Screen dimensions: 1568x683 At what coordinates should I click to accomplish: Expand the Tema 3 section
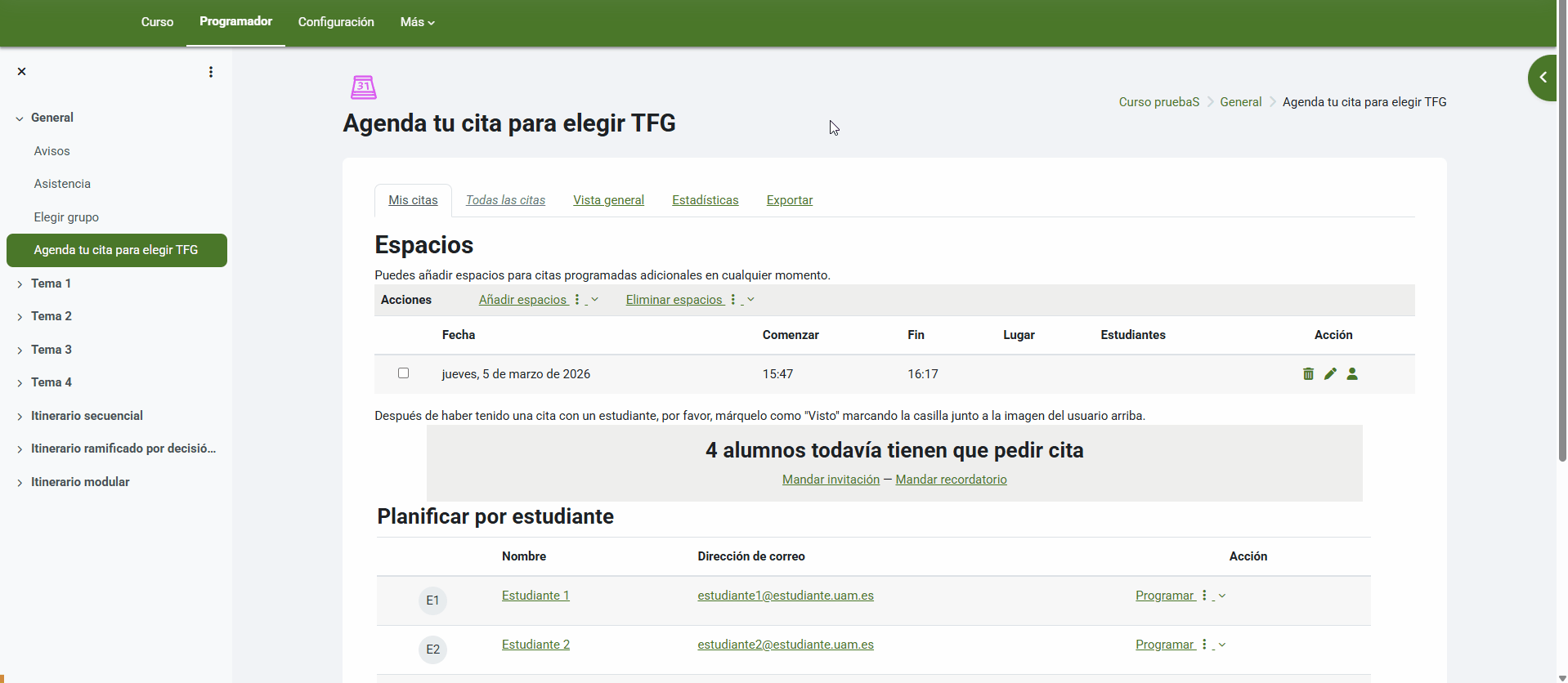[x=20, y=350]
